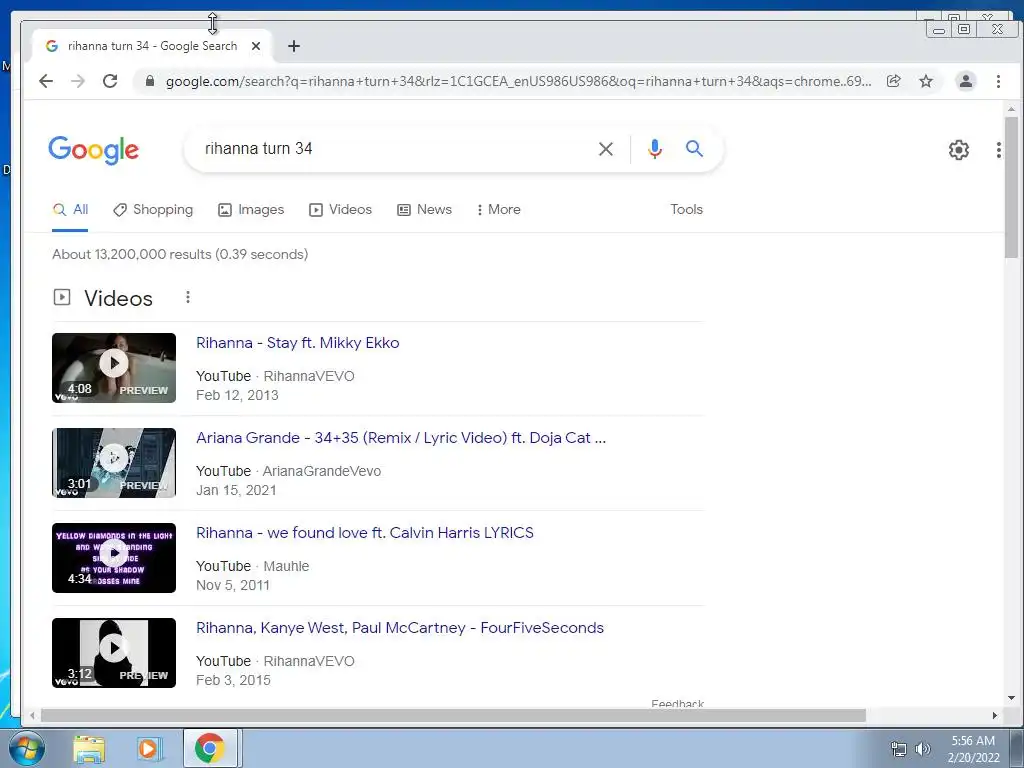
Task: Click the Chrome taskbar icon
Action: click(x=210, y=748)
